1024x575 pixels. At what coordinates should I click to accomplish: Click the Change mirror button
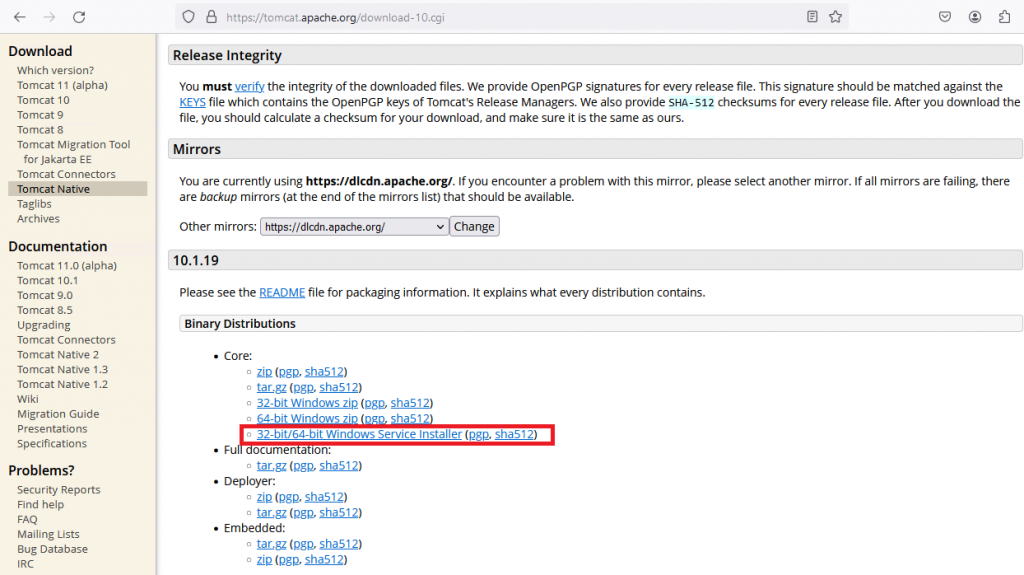point(474,227)
